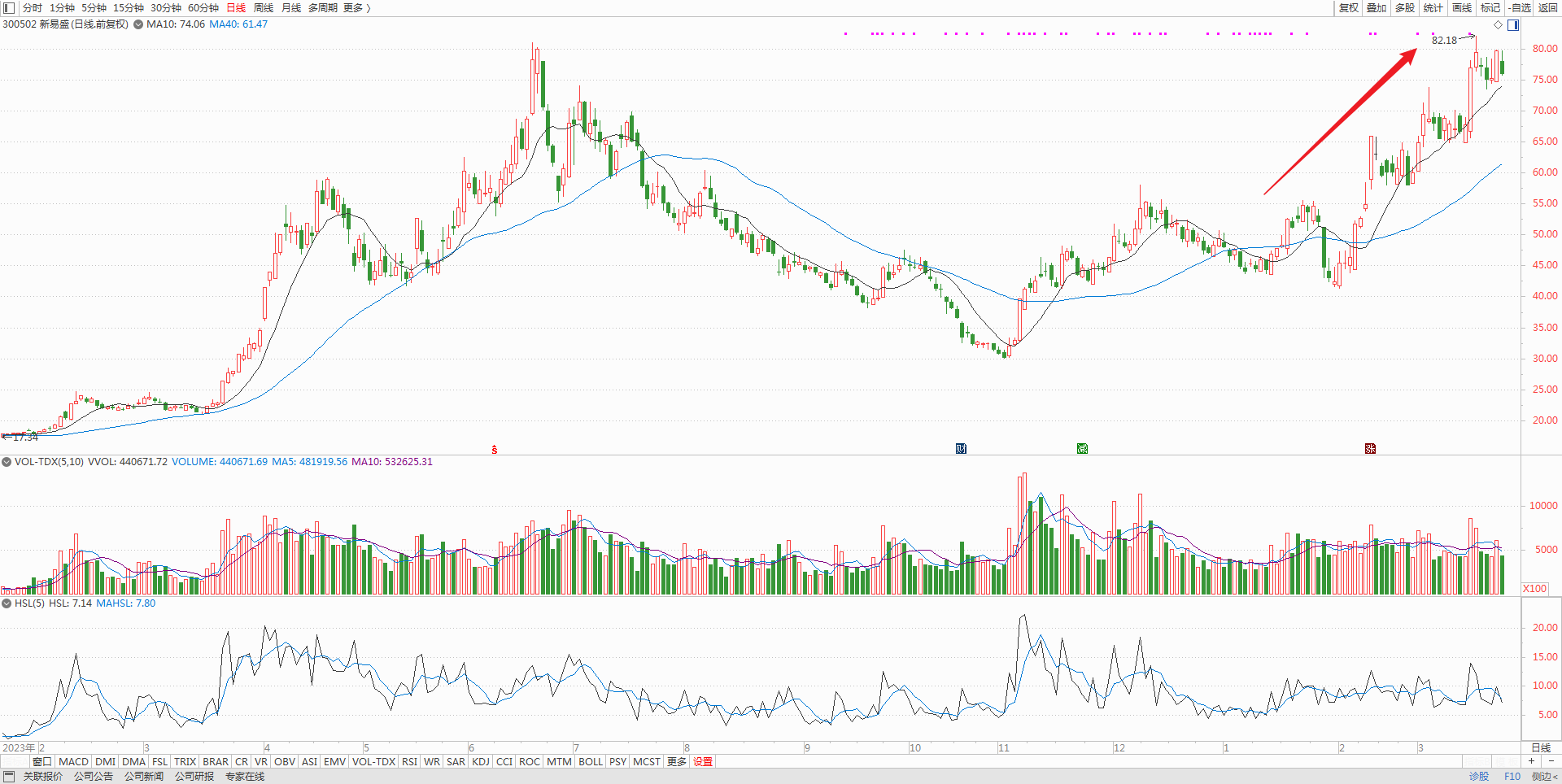
Task: Open 多周期 multi-period view
Action: tap(322, 7)
